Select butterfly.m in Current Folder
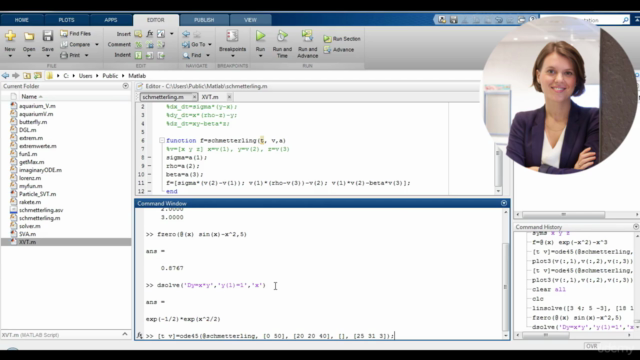Viewport: 640px width, 360px height. pos(33,122)
